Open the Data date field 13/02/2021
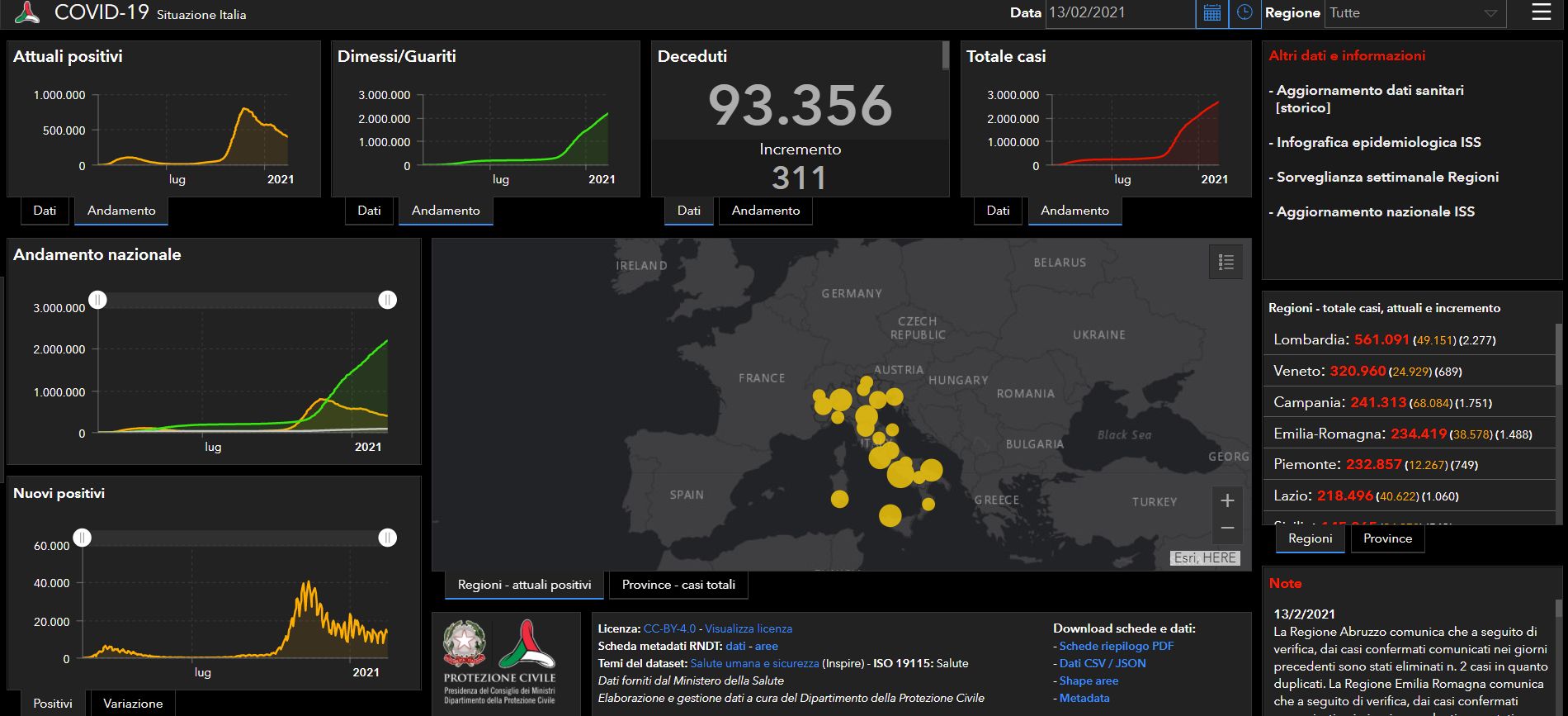1568x716 pixels. 1120,13
